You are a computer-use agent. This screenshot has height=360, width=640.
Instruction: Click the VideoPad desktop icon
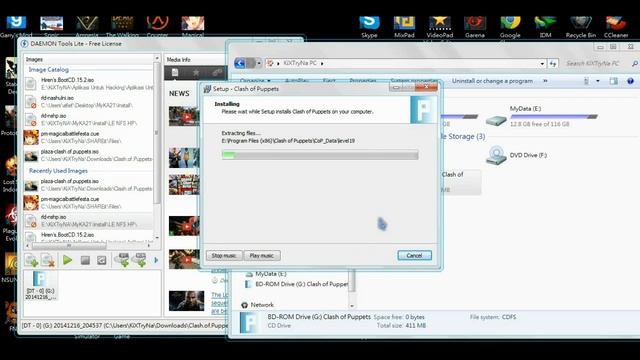tap(440, 27)
